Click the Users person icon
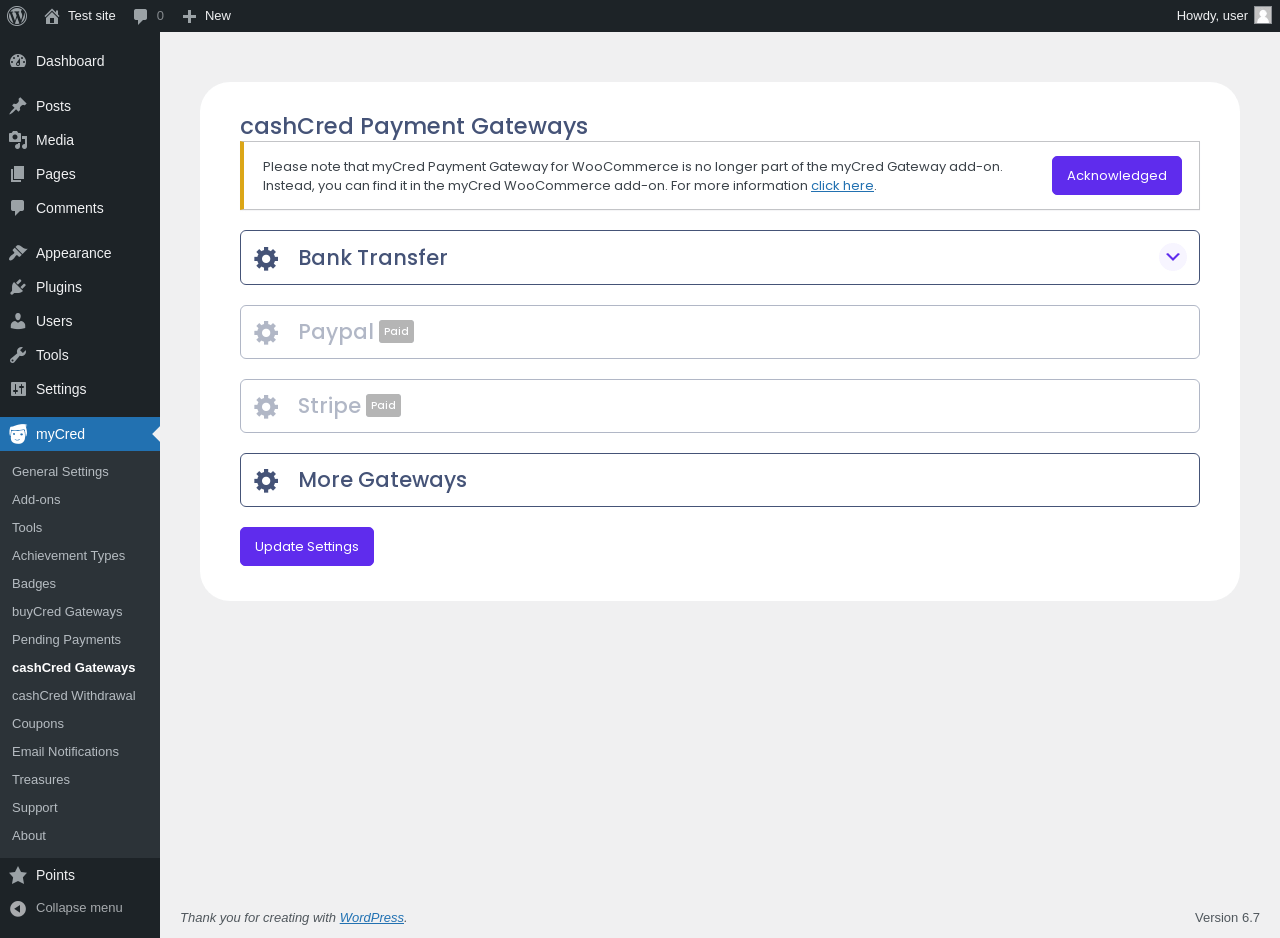1280x938 pixels. coord(18,321)
